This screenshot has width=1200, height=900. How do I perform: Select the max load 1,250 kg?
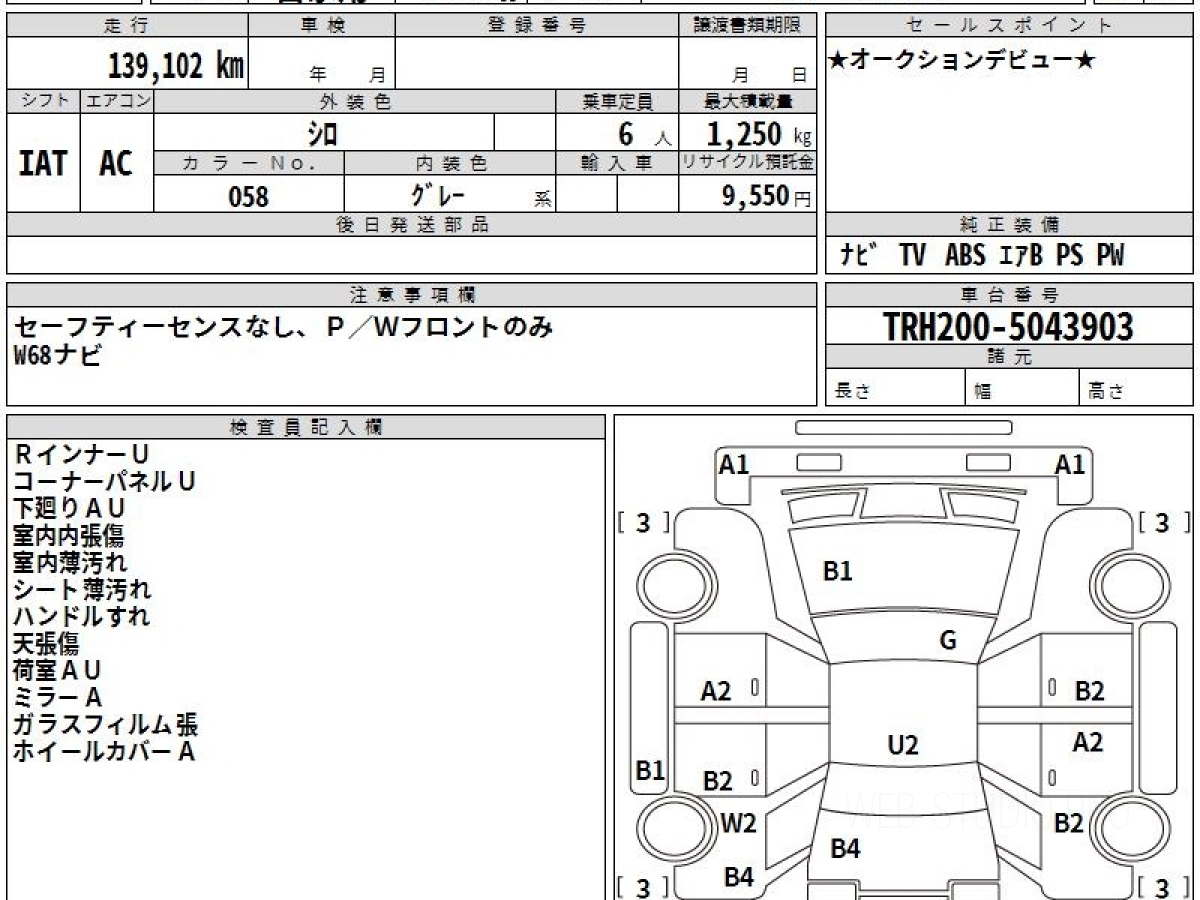(x=759, y=133)
